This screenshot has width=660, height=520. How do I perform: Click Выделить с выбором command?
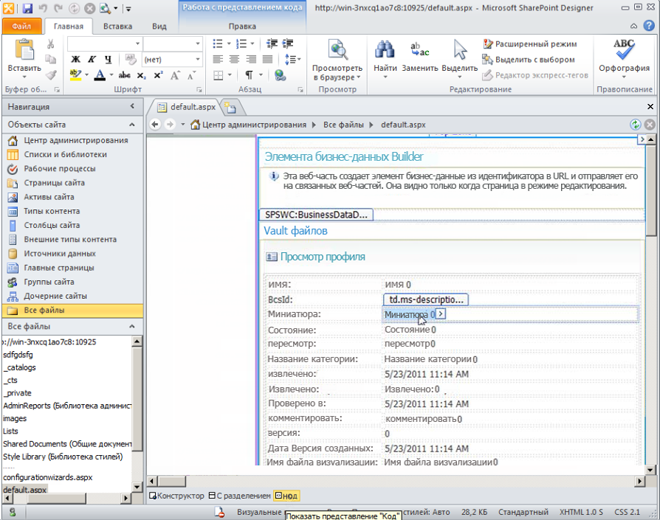point(528,59)
